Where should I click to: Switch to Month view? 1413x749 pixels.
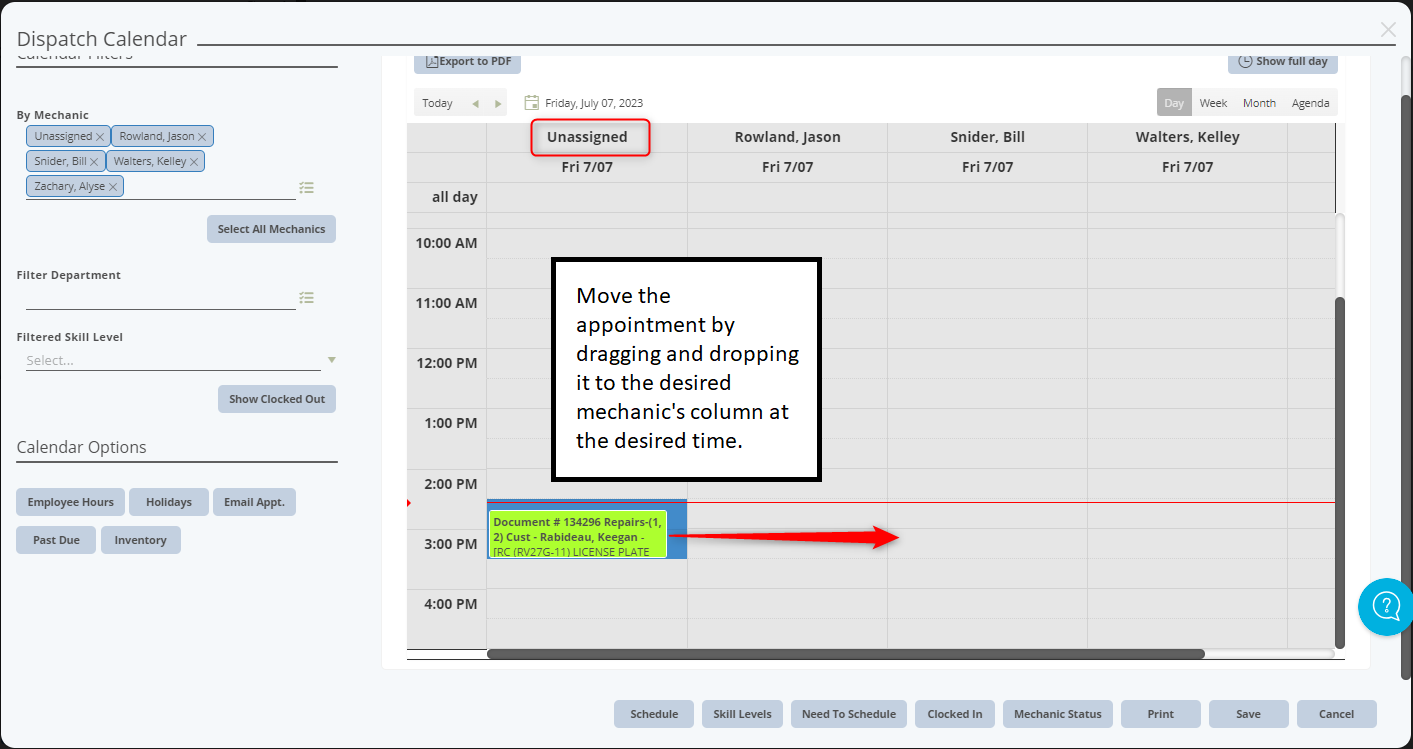(x=1259, y=103)
